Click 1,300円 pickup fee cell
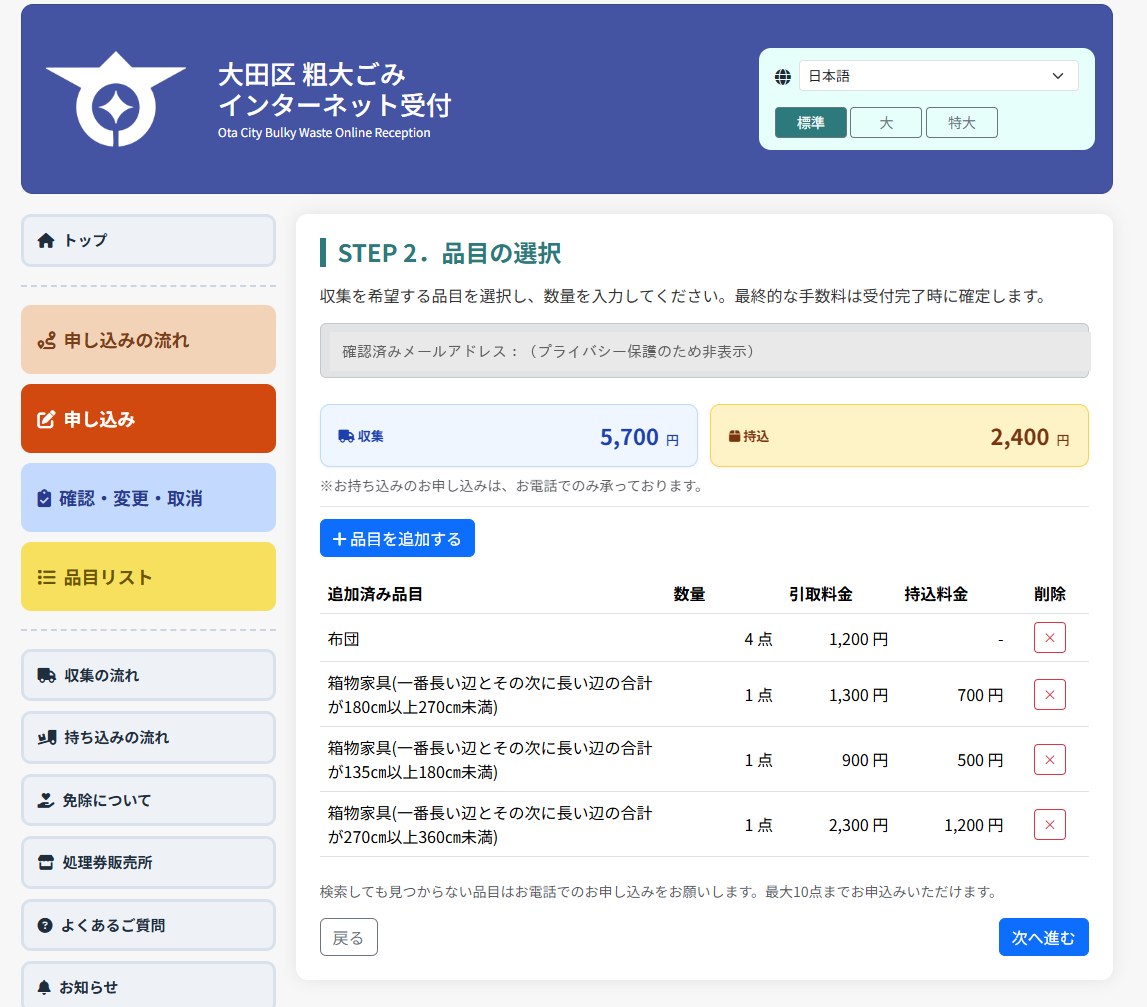This screenshot has width=1147, height=1007. point(859,695)
